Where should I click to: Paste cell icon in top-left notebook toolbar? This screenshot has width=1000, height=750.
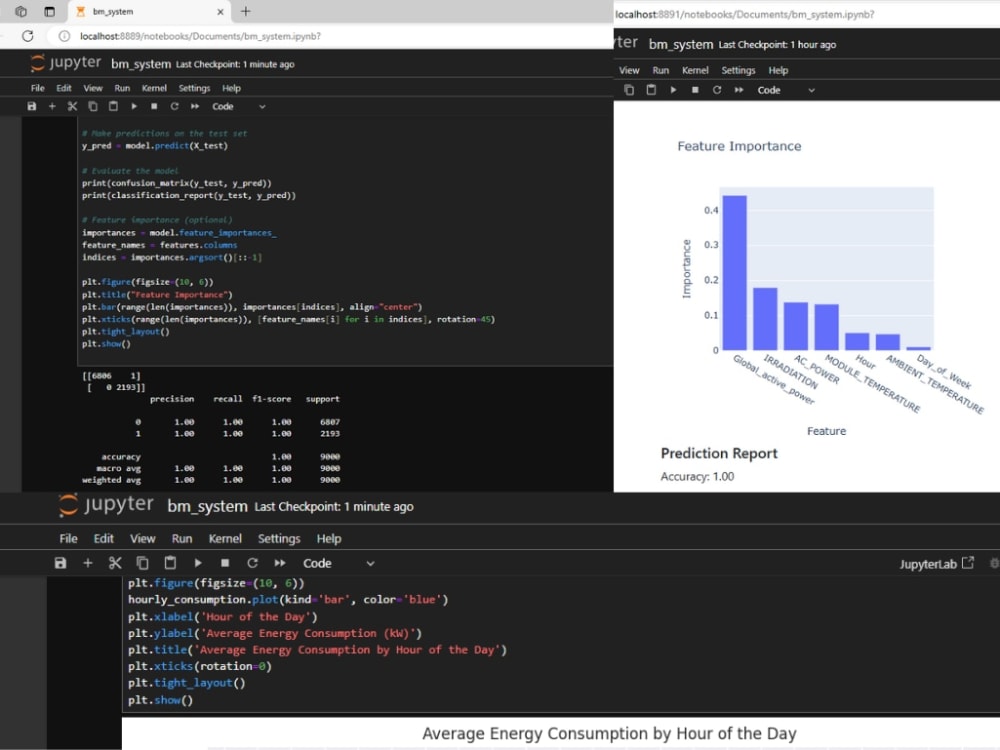coord(113,107)
